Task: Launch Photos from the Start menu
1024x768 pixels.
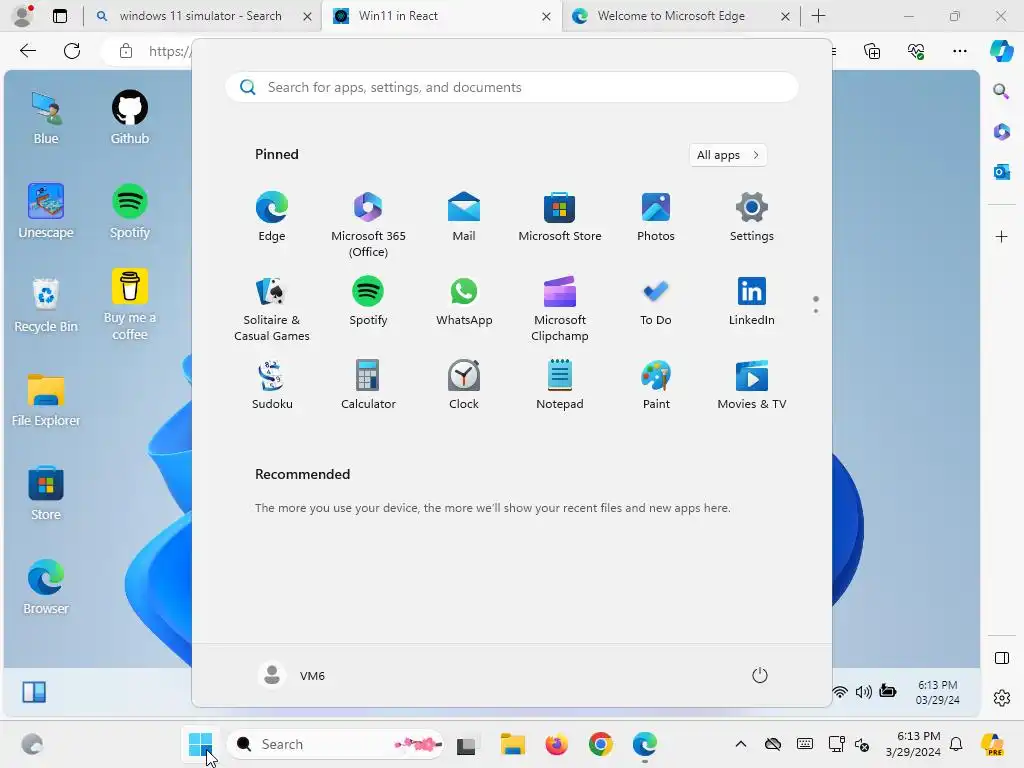Action: coord(656,217)
